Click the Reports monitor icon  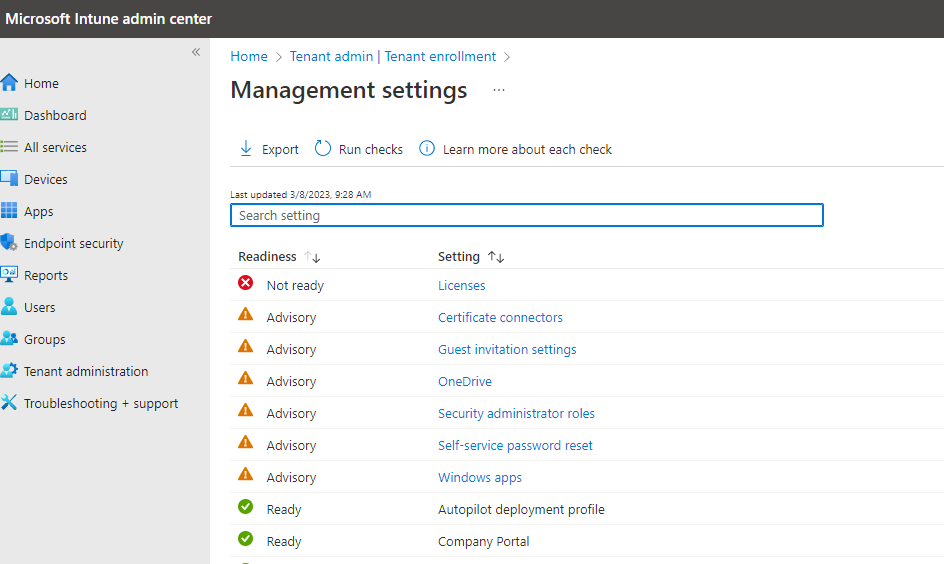pos(9,274)
